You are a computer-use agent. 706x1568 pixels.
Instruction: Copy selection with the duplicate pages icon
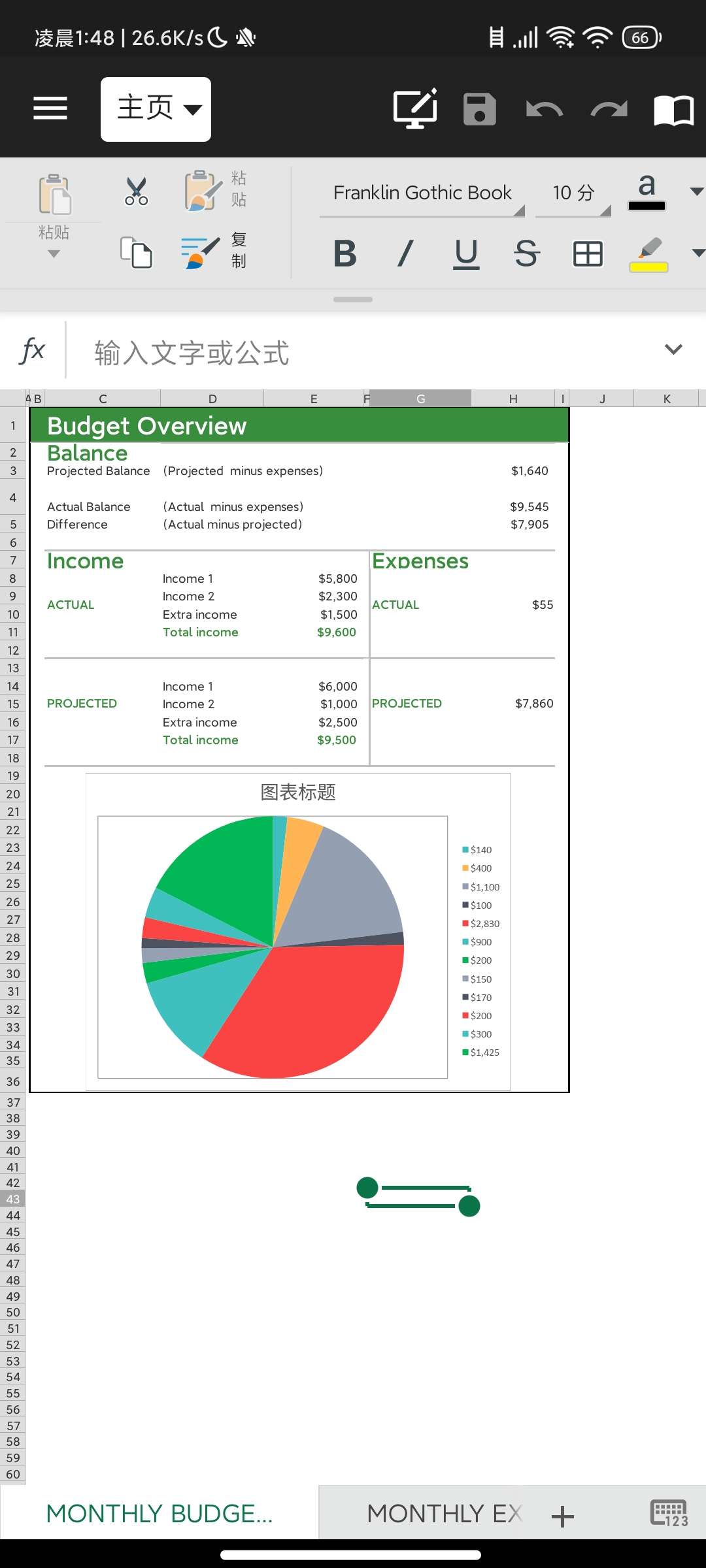point(136,252)
